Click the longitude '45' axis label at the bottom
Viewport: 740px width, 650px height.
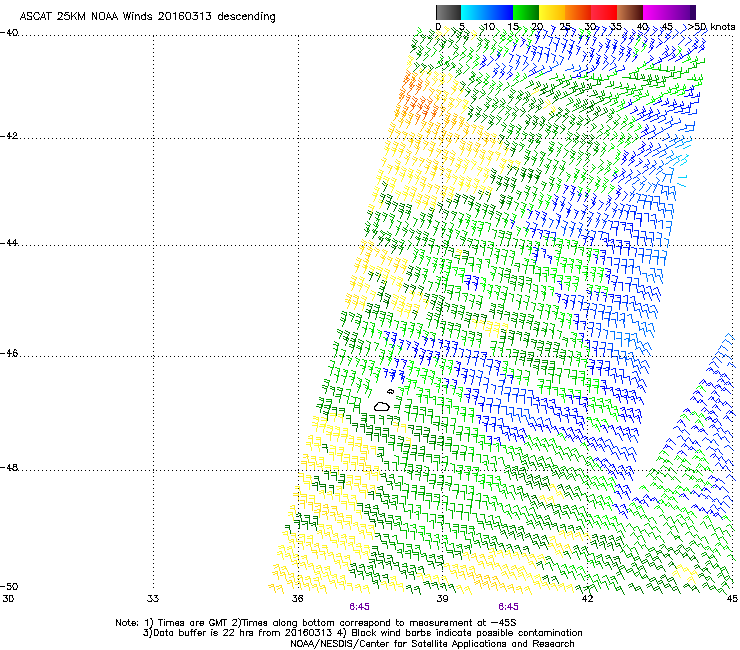tap(732, 599)
